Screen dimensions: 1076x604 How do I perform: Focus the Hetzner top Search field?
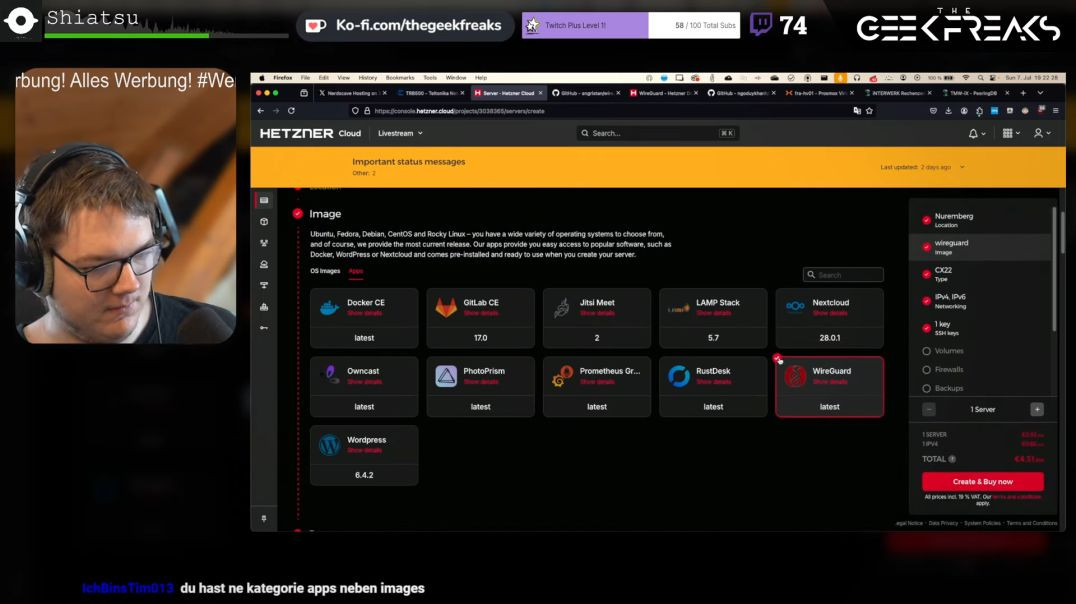[x=657, y=133]
